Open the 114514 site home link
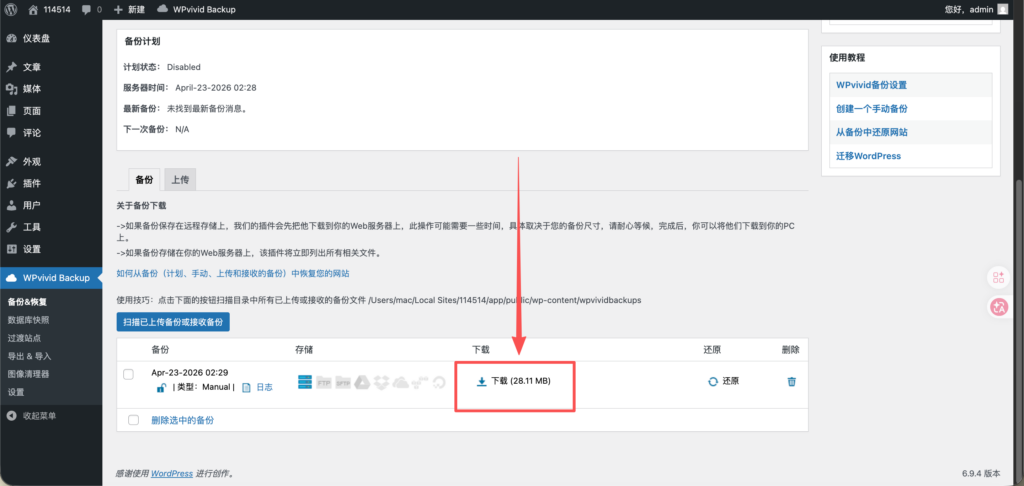This screenshot has height=486, width=1024. click(50, 10)
